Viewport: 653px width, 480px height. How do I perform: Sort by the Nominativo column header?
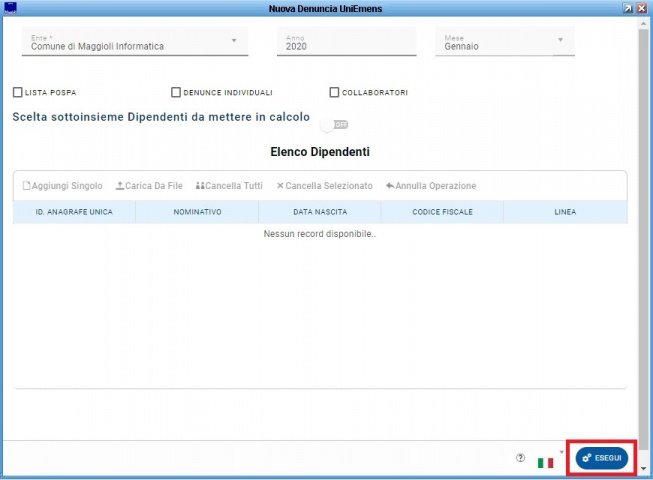click(x=196, y=212)
